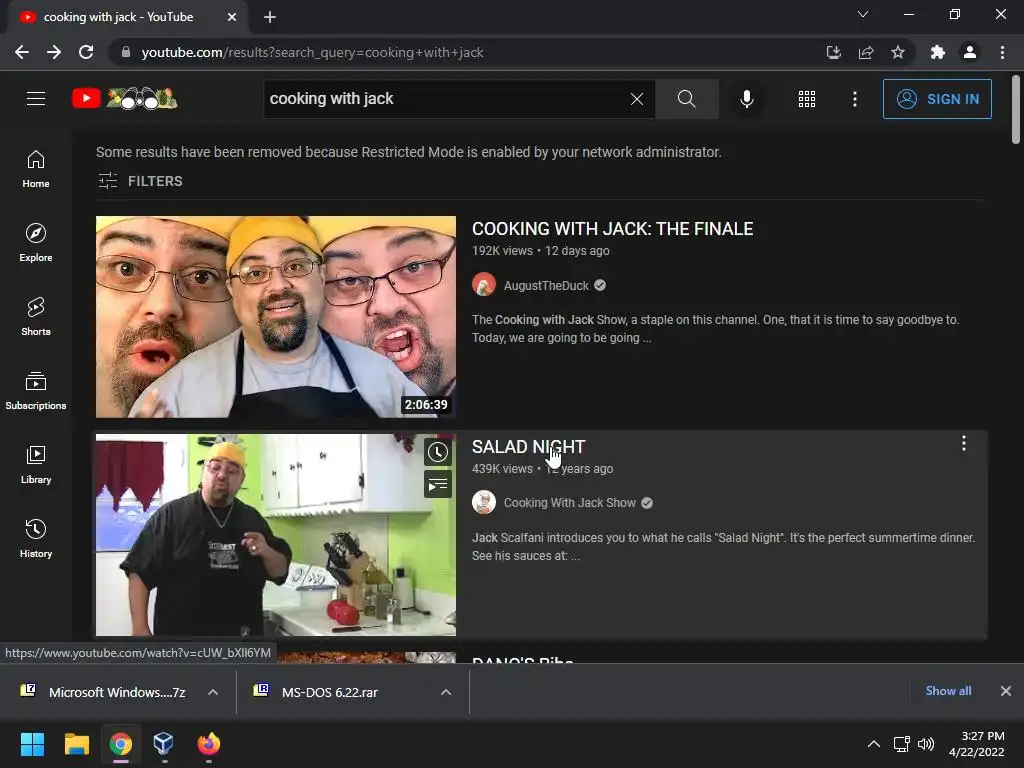Open the SALAD NIGHT video thumbnail
Screen dimensions: 1024x768
point(276,535)
